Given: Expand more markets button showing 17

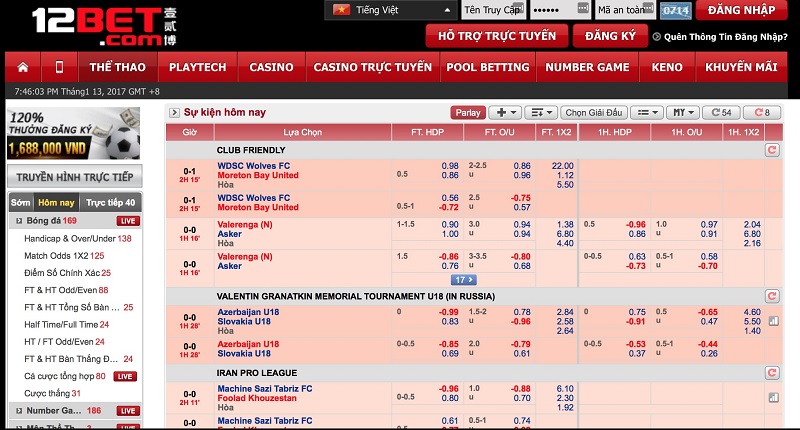Looking at the screenshot, I should pos(464,280).
